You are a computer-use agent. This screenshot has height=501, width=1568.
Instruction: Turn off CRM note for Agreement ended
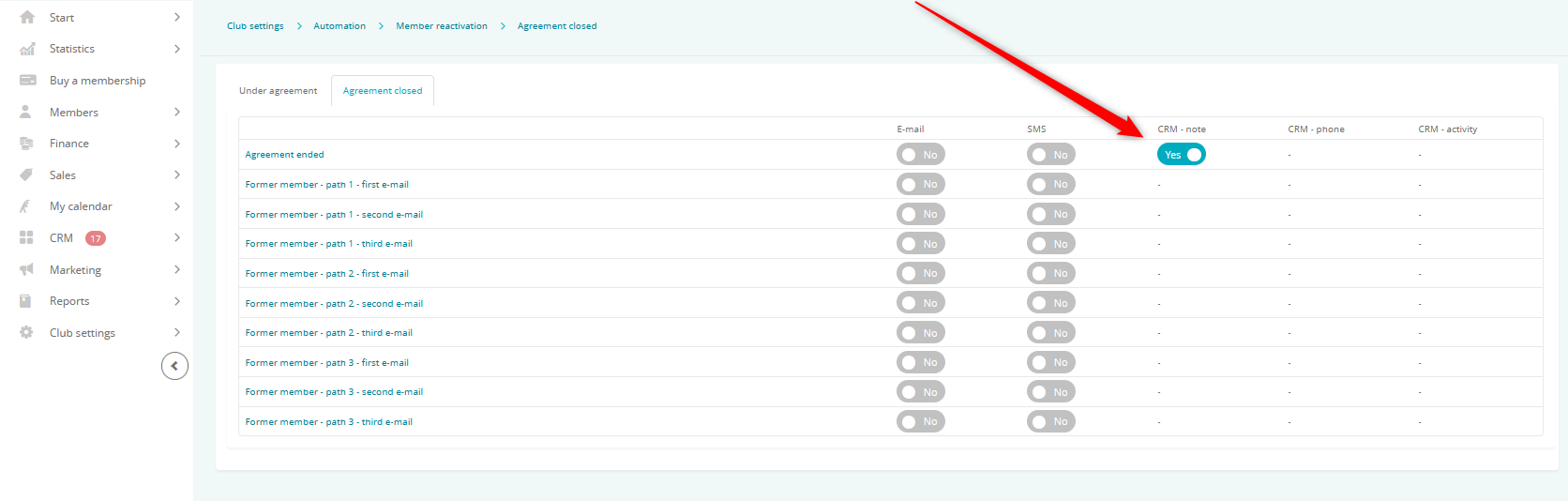pyautogui.click(x=1181, y=155)
